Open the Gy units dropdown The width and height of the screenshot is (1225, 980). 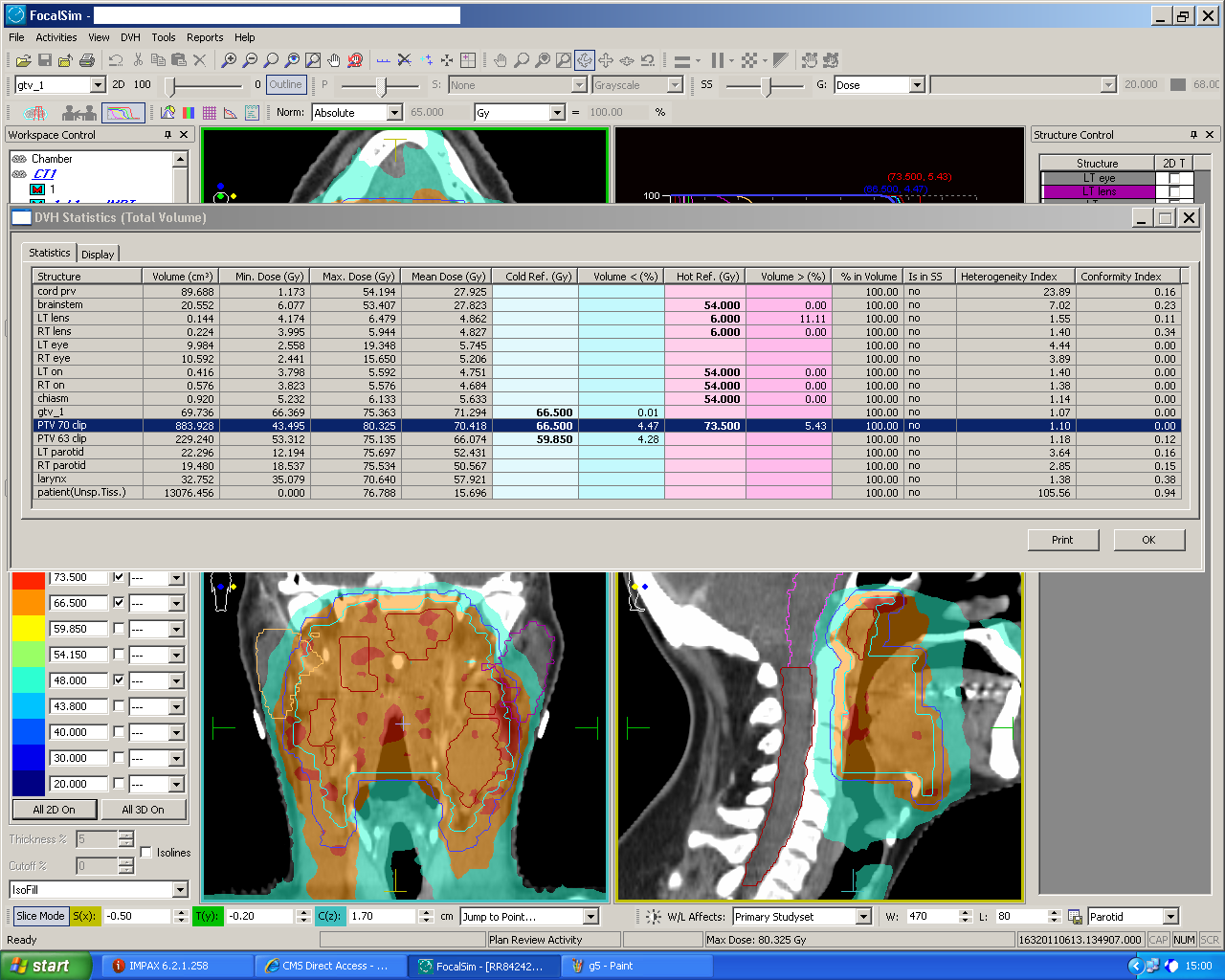tap(557, 113)
